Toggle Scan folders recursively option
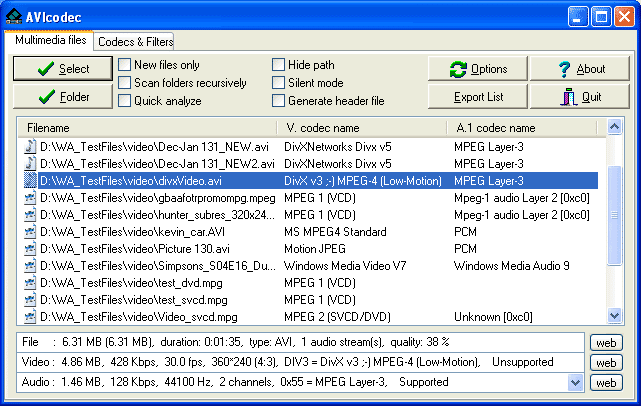 (x=125, y=83)
